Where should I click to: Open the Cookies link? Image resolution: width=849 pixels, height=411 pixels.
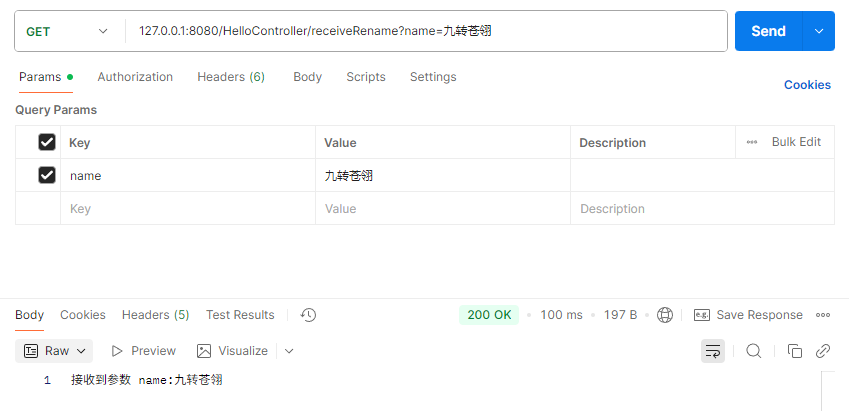tap(807, 84)
